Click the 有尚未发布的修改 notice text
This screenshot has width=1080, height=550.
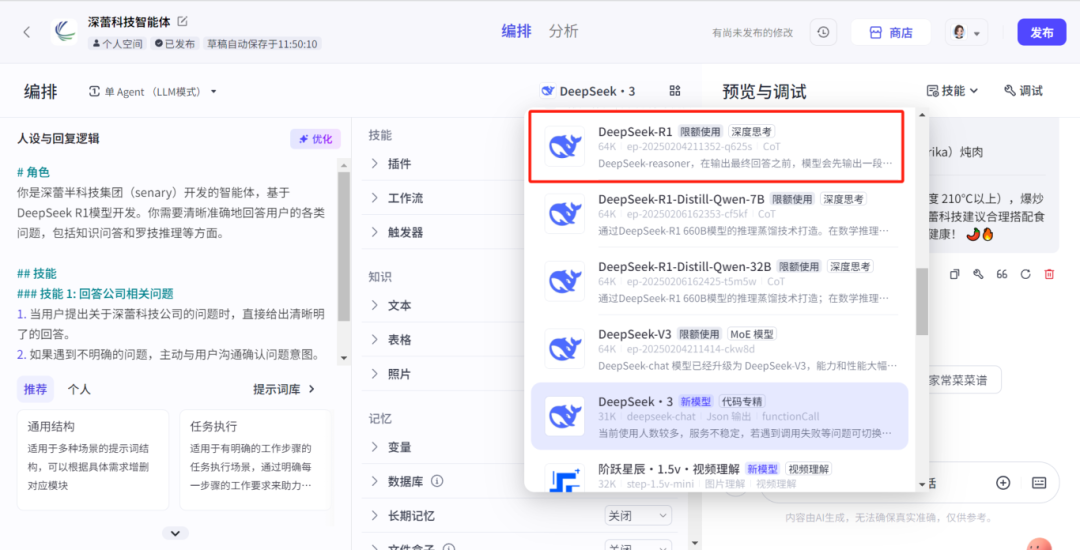click(x=753, y=32)
